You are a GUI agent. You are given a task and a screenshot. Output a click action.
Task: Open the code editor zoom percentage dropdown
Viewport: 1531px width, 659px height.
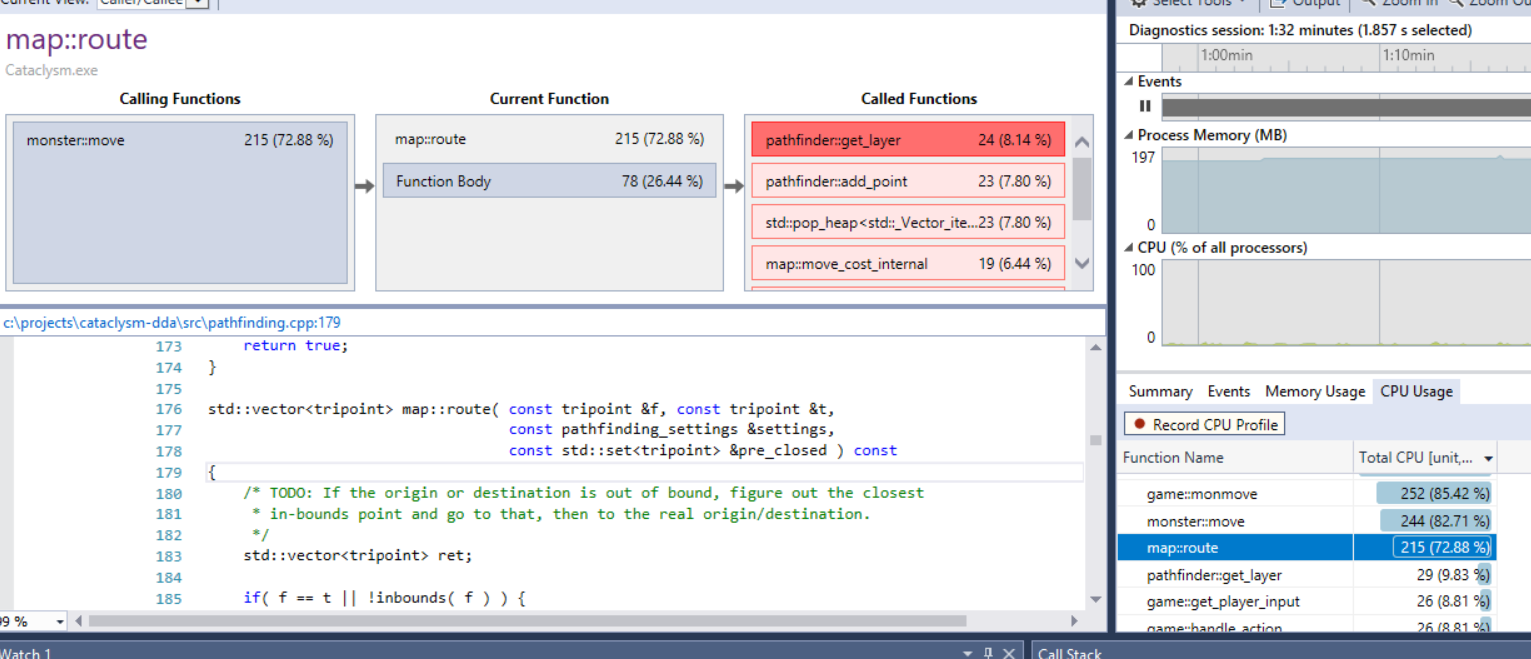pyautogui.click(x=59, y=621)
